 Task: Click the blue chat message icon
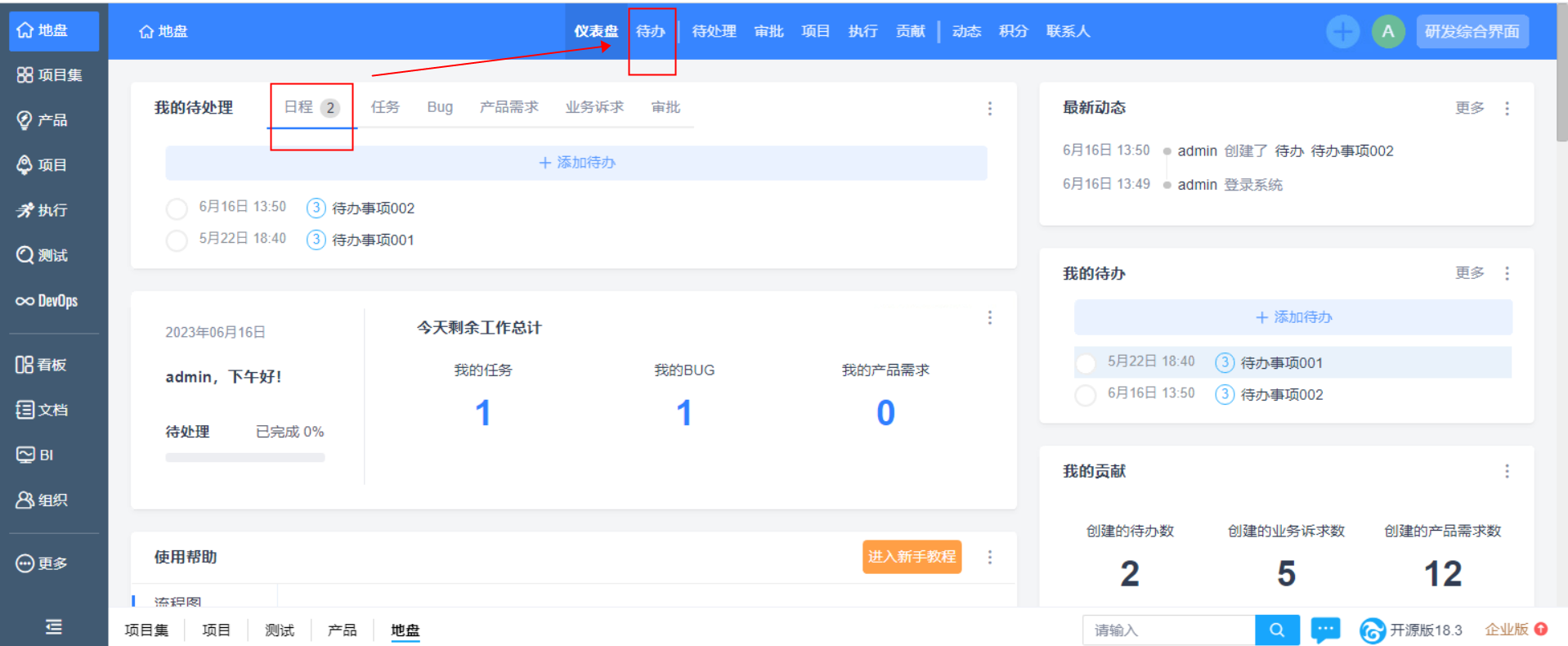[x=1325, y=630]
